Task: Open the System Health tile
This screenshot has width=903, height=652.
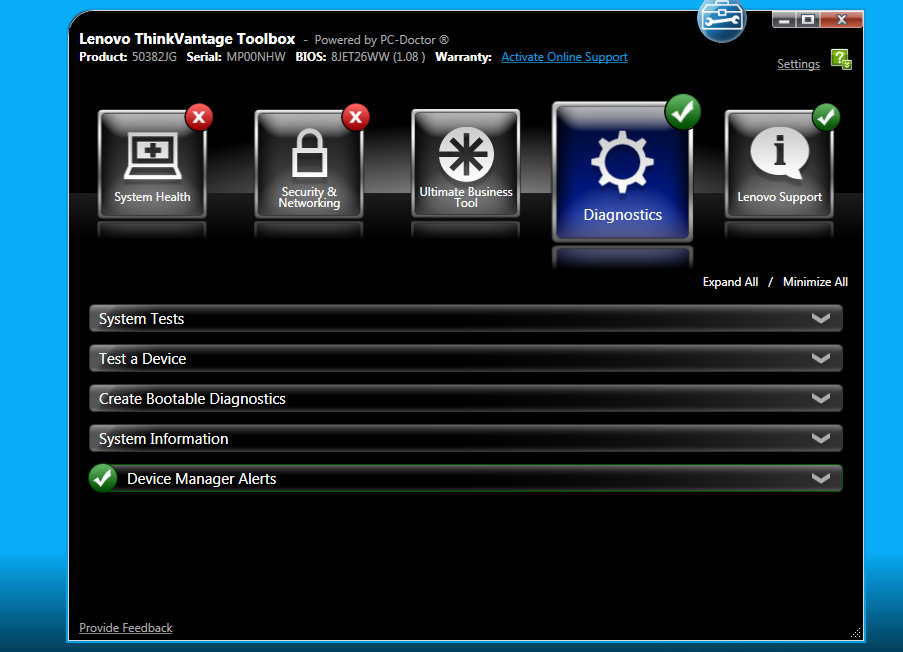Action: 152,164
